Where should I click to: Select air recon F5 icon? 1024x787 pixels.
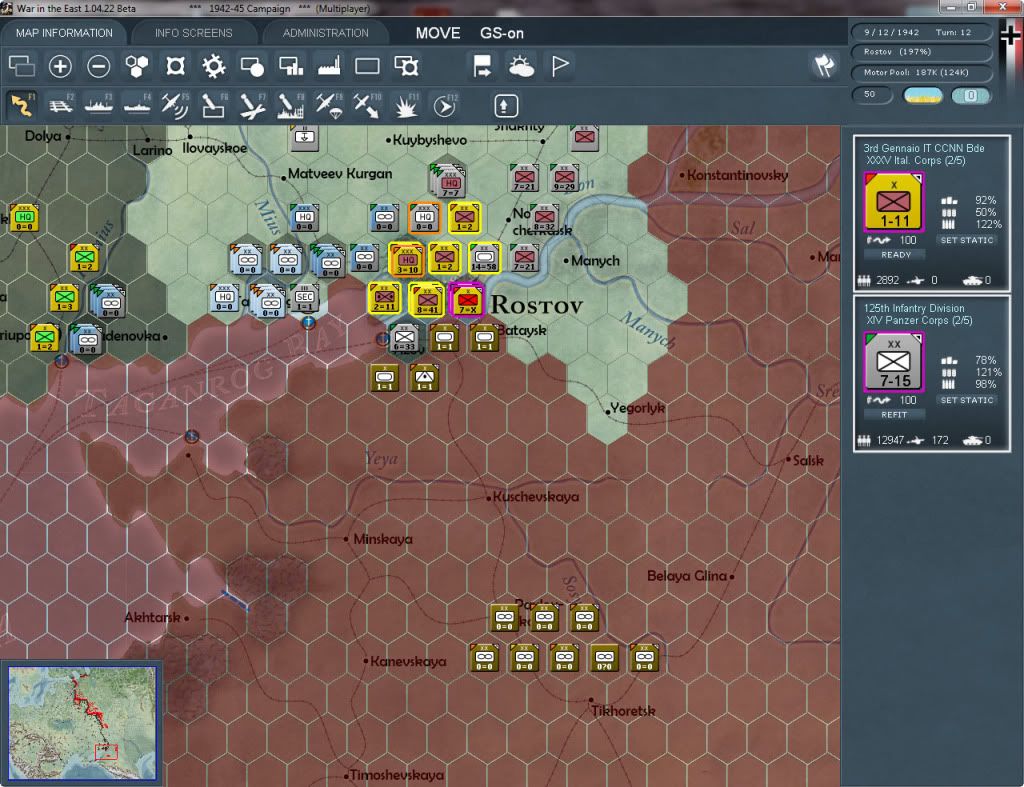175,105
